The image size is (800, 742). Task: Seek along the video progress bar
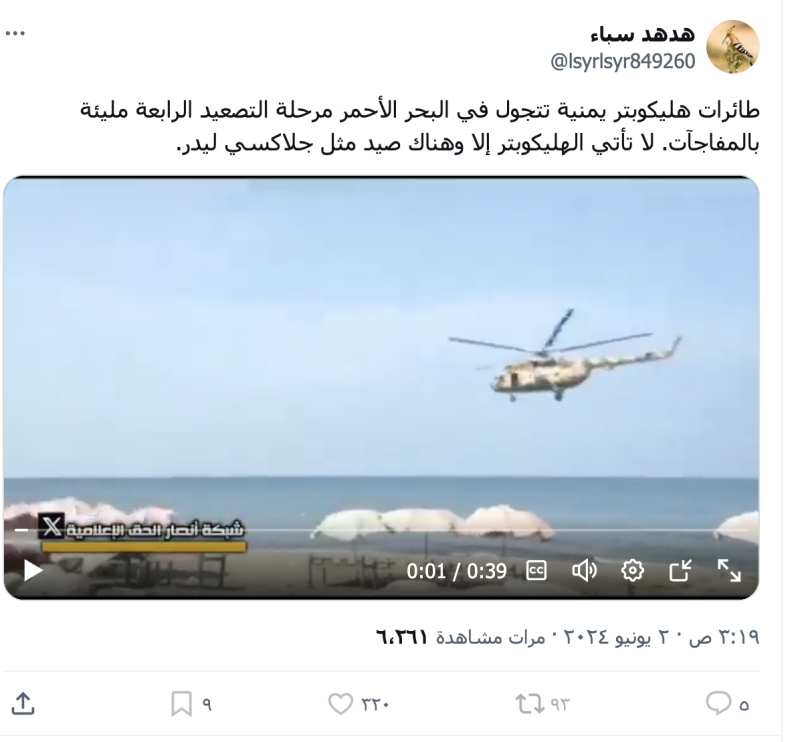coord(380,530)
